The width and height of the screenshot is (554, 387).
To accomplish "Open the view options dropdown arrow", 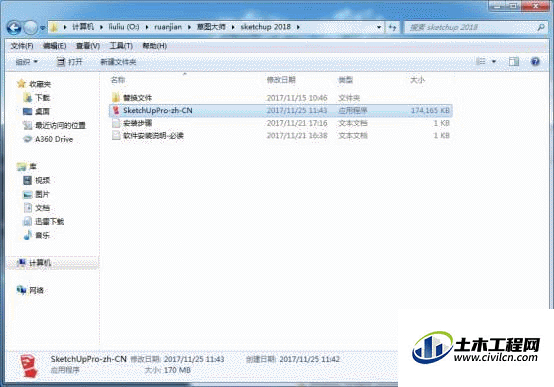I will (x=494, y=62).
